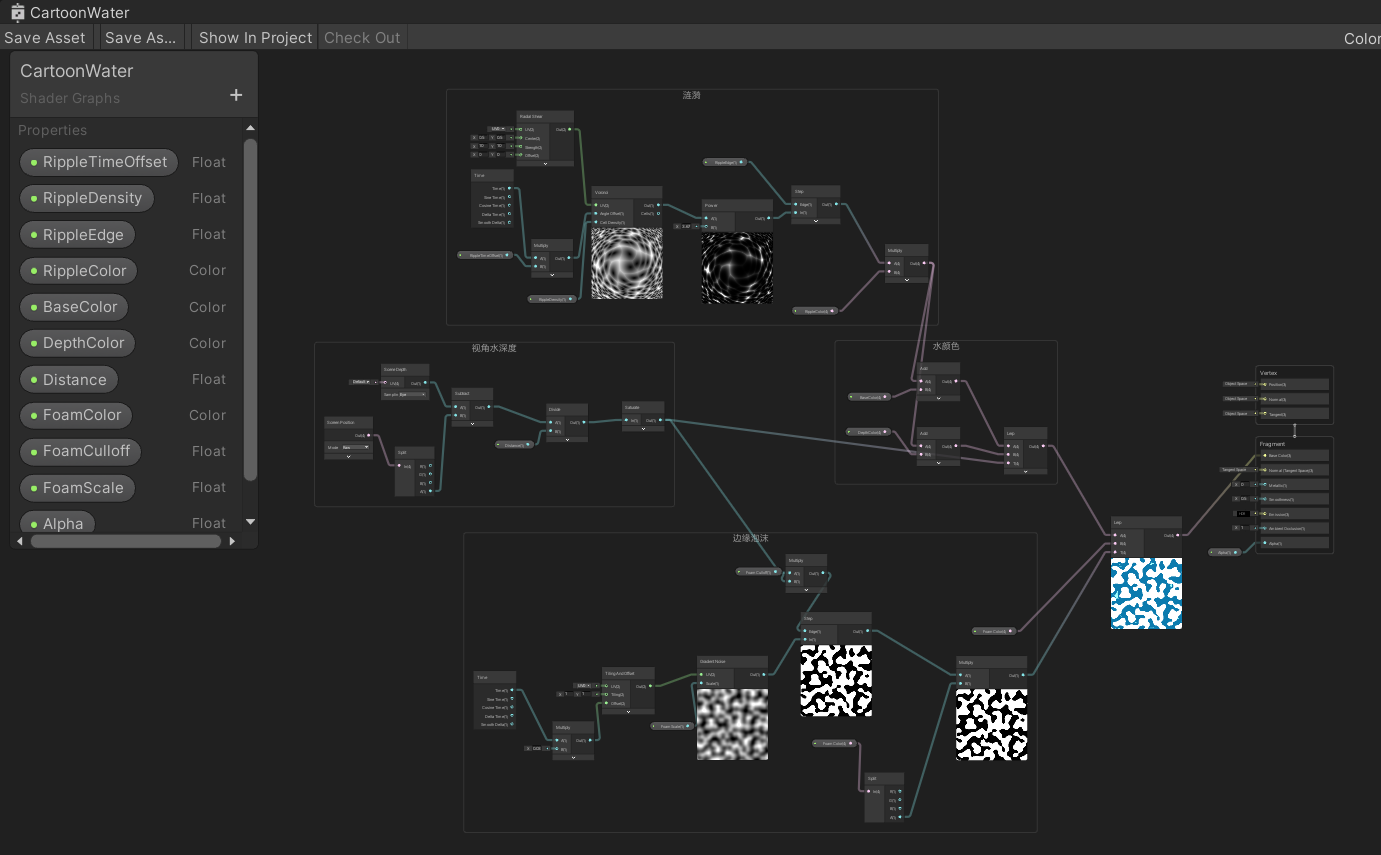
Task: Click the add property (+) icon on the blackboard
Action: (x=236, y=95)
